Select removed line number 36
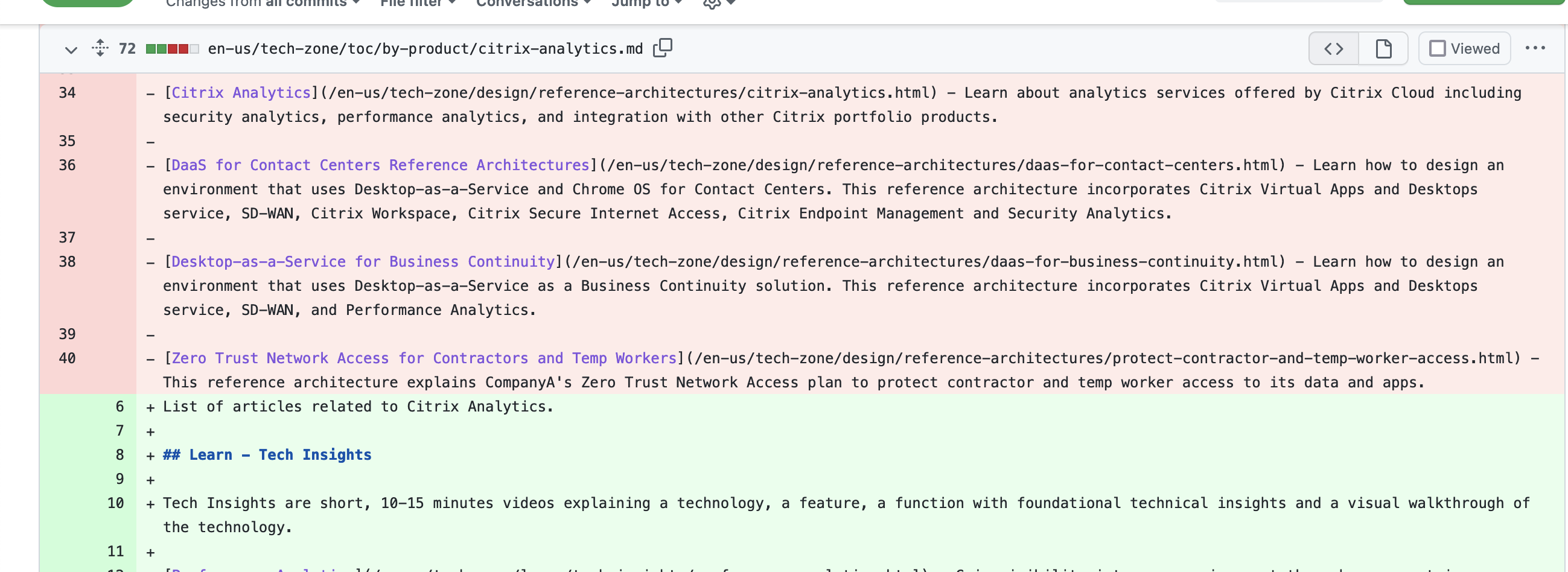 [67, 165]
